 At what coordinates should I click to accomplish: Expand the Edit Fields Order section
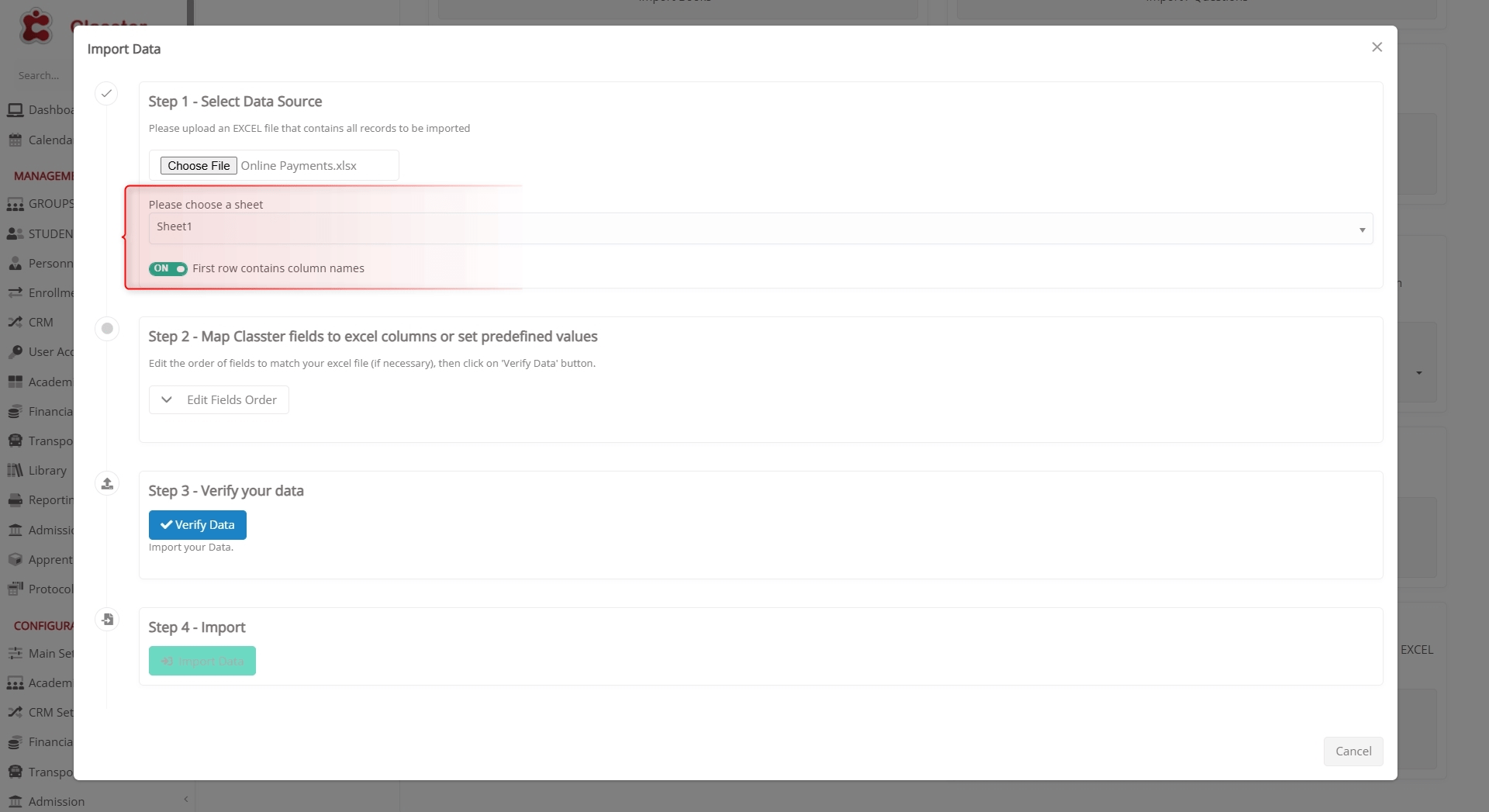[x=219, y=399]
